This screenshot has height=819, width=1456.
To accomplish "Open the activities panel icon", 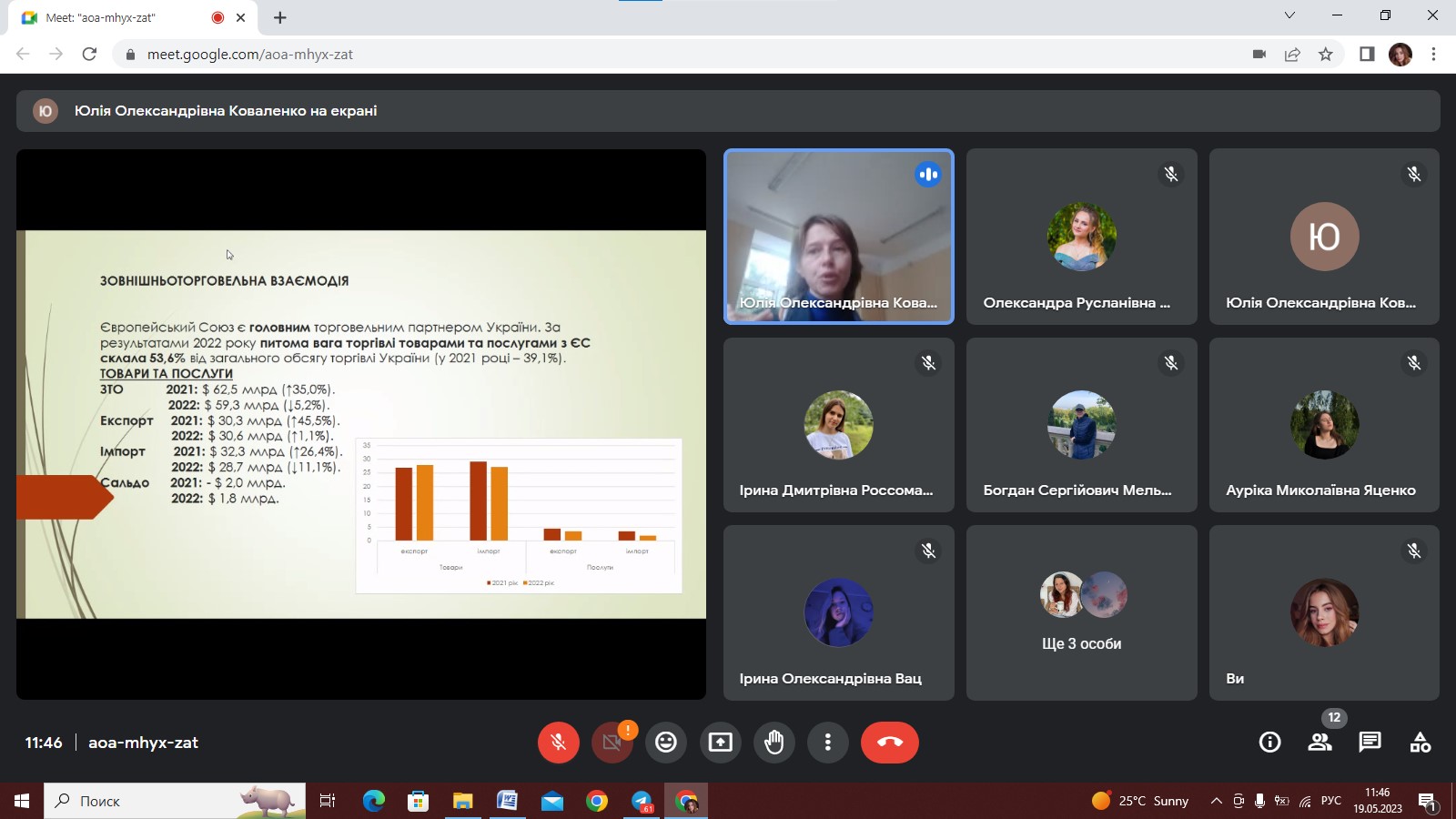I will (1420, 743).
